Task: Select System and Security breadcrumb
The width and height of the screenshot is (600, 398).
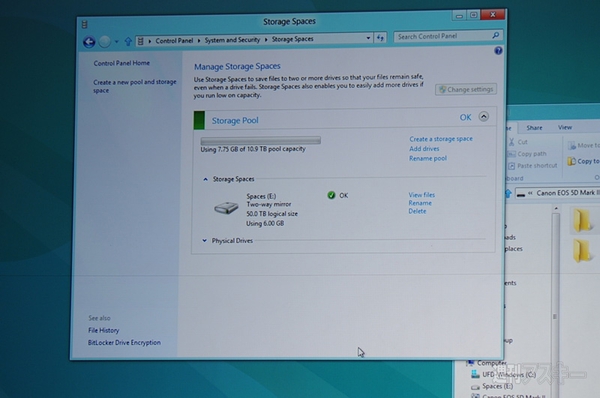Action: (x=232, y=40)
